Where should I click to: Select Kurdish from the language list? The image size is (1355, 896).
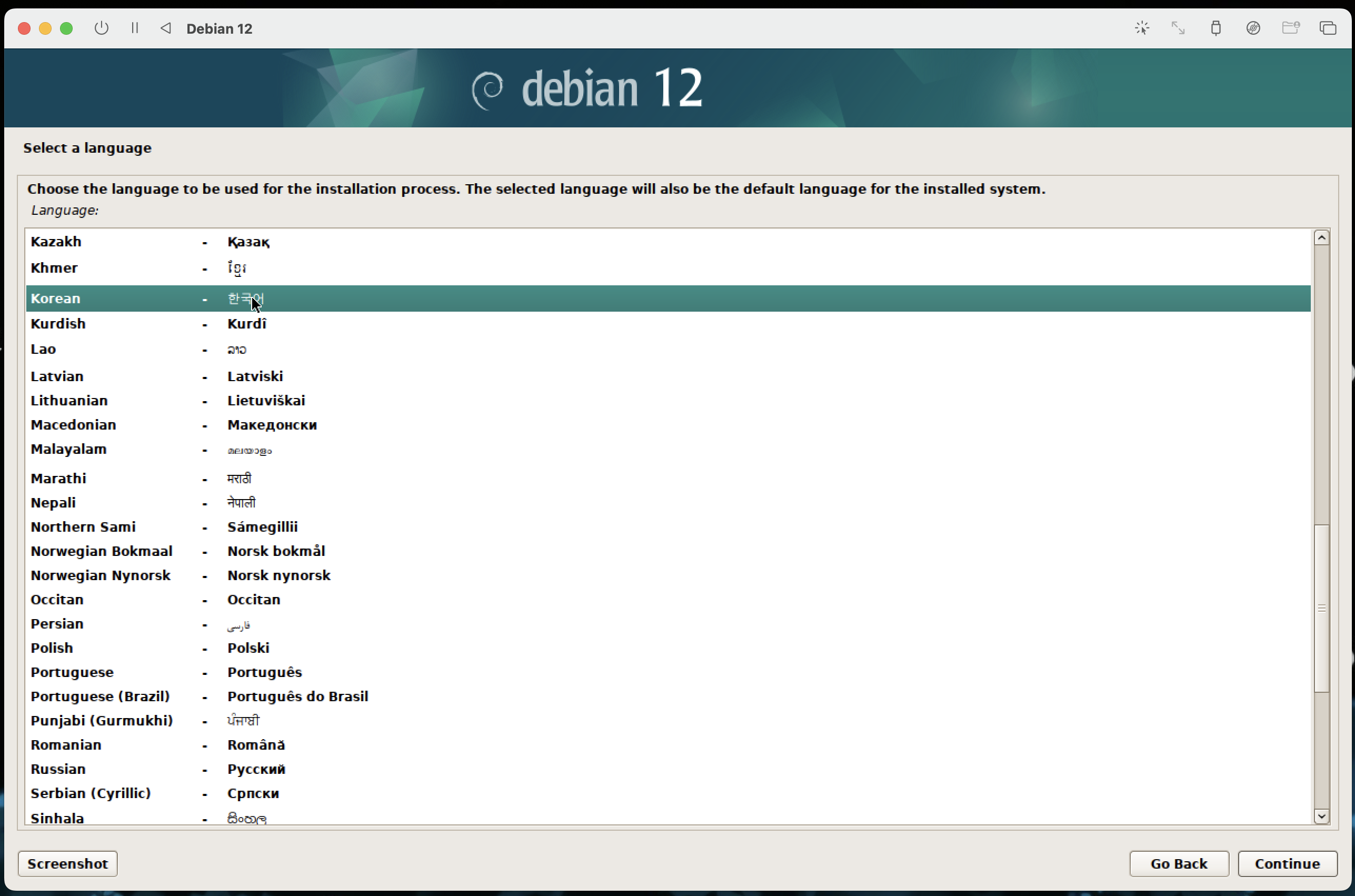coord(668,324)
